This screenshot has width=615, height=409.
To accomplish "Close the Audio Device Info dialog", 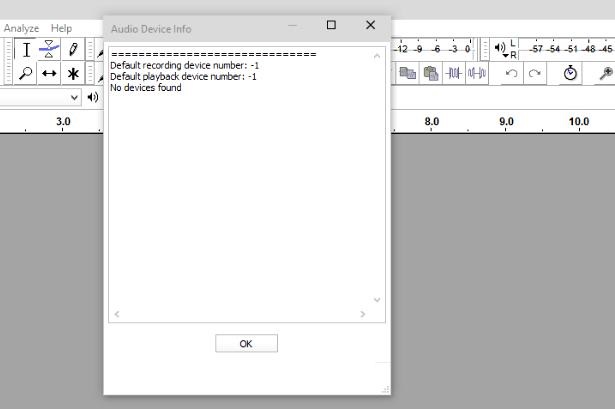I will coord(370,25).
